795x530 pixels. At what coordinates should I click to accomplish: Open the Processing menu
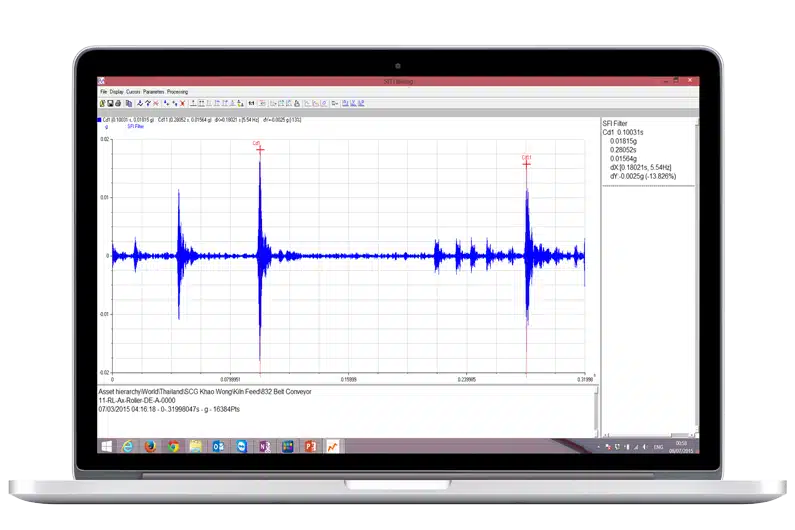pos(177,92)
